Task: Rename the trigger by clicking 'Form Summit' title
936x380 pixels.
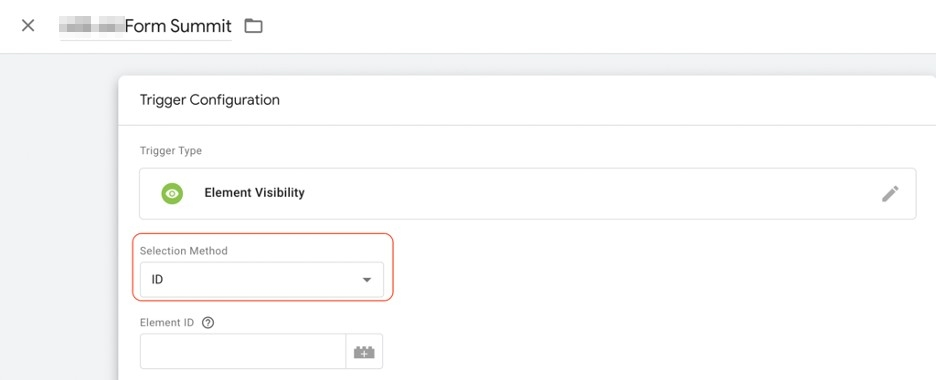Action: [x=178, y=26]
